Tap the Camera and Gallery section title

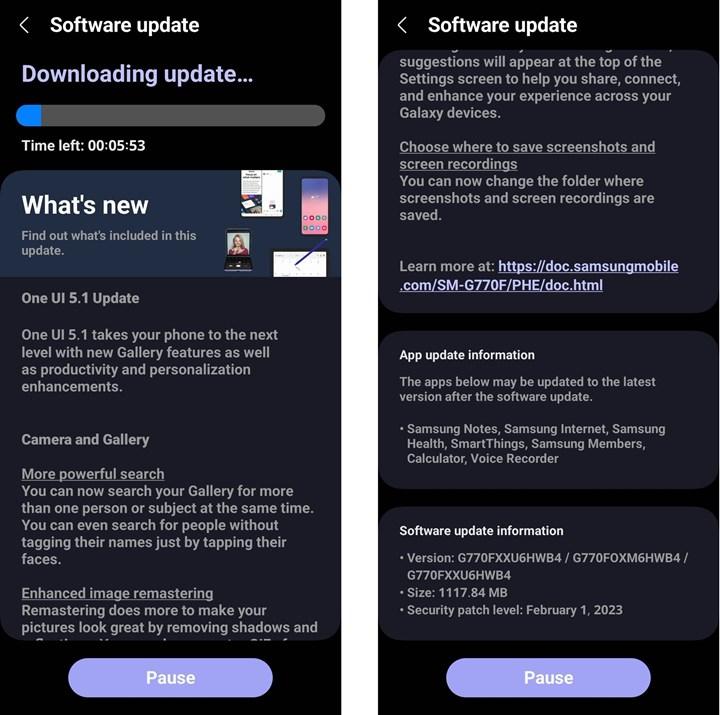click(85, 439)
